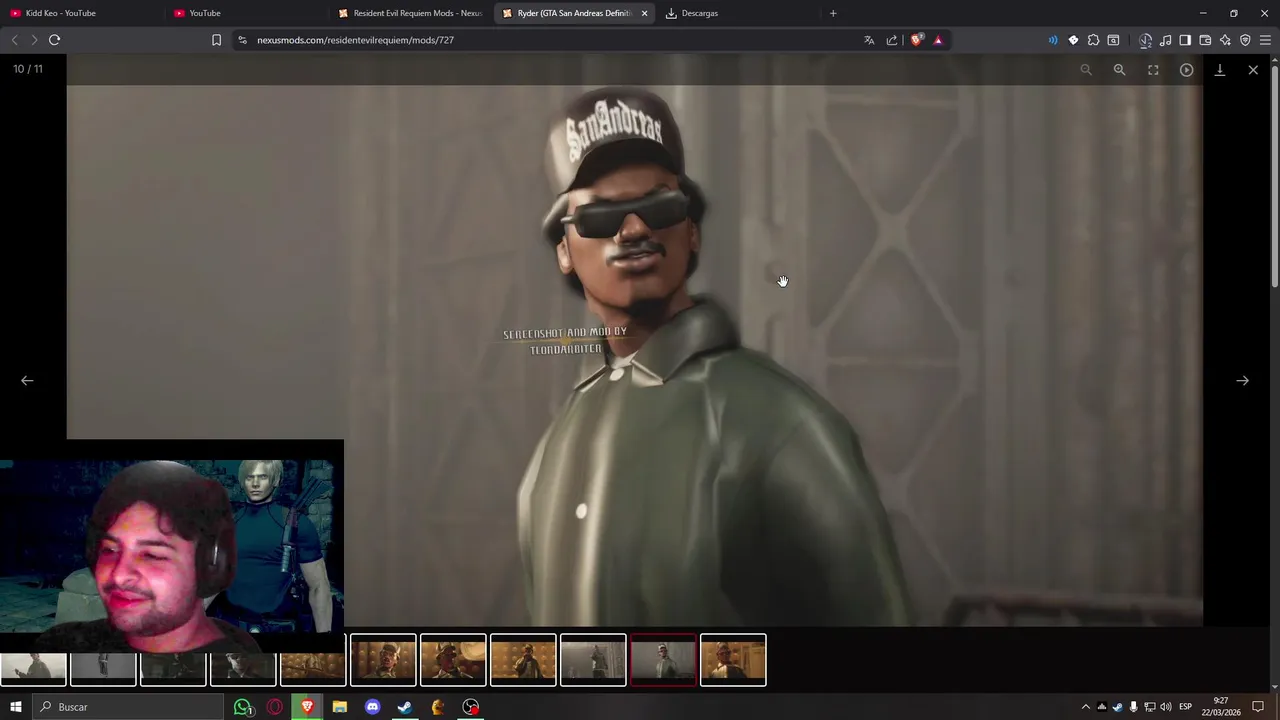1280x720 pixels.
Task: Click the microphone tray icon
Action: pyautogui.click(x=1133, y=707)
